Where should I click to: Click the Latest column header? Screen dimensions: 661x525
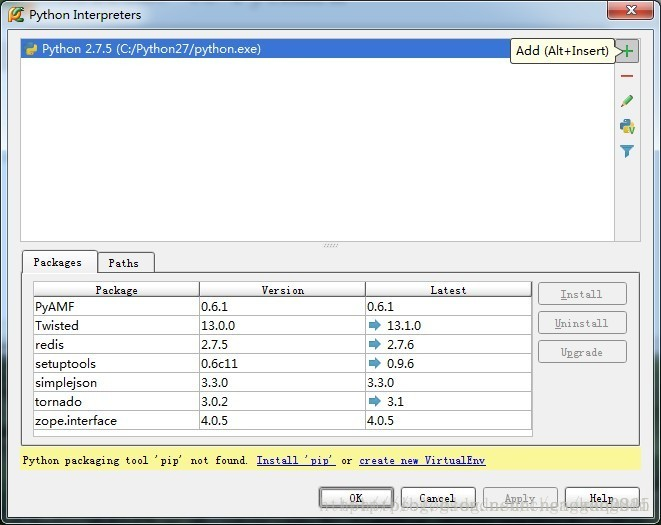click(x=449, y=290)
